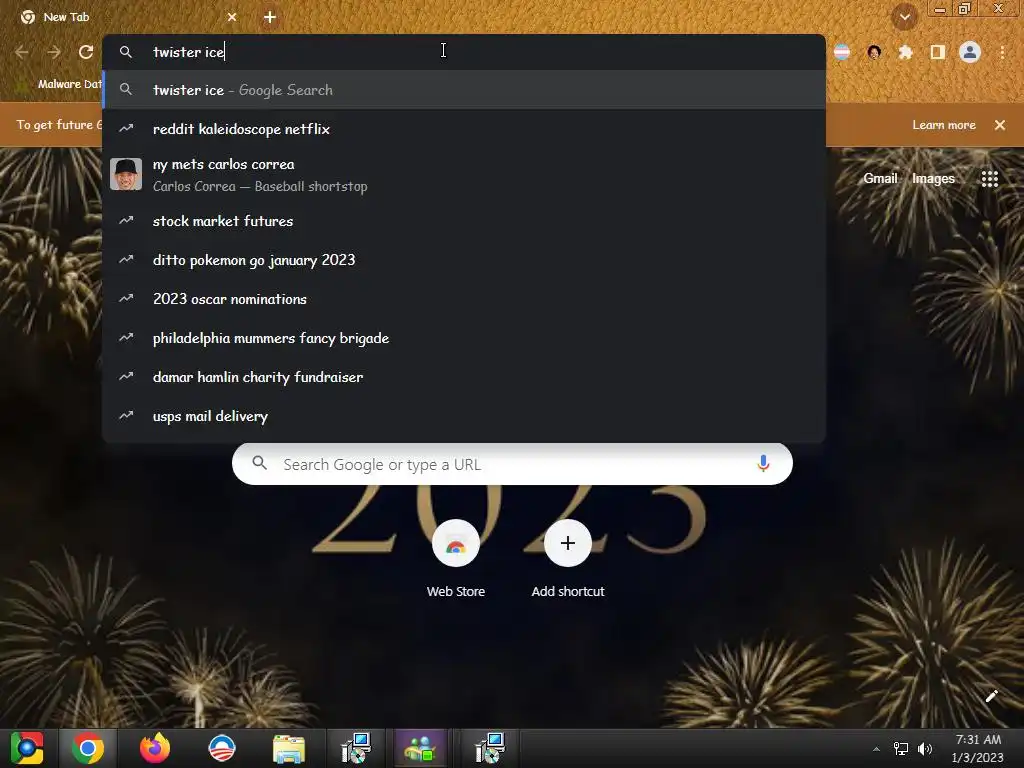Start voice search with microphone icon

tap(763, 464)
